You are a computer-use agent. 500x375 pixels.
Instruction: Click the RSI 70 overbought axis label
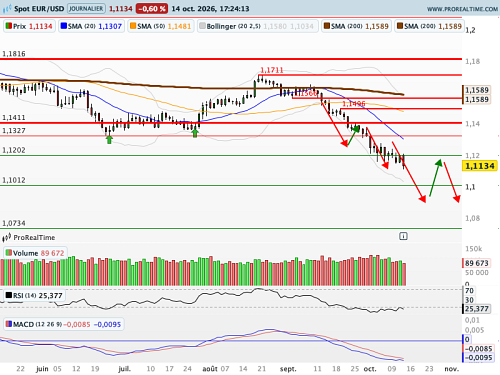[470, 291]
